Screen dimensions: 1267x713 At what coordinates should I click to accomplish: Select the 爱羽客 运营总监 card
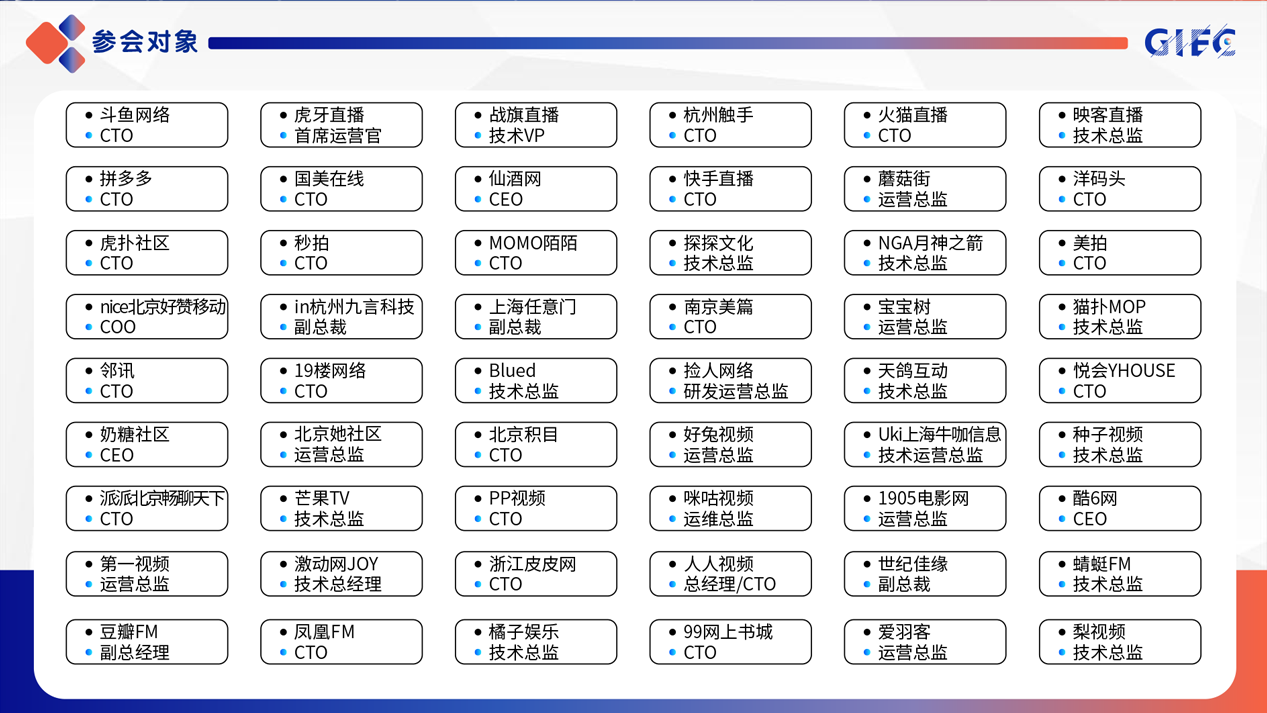pos(925,642)
